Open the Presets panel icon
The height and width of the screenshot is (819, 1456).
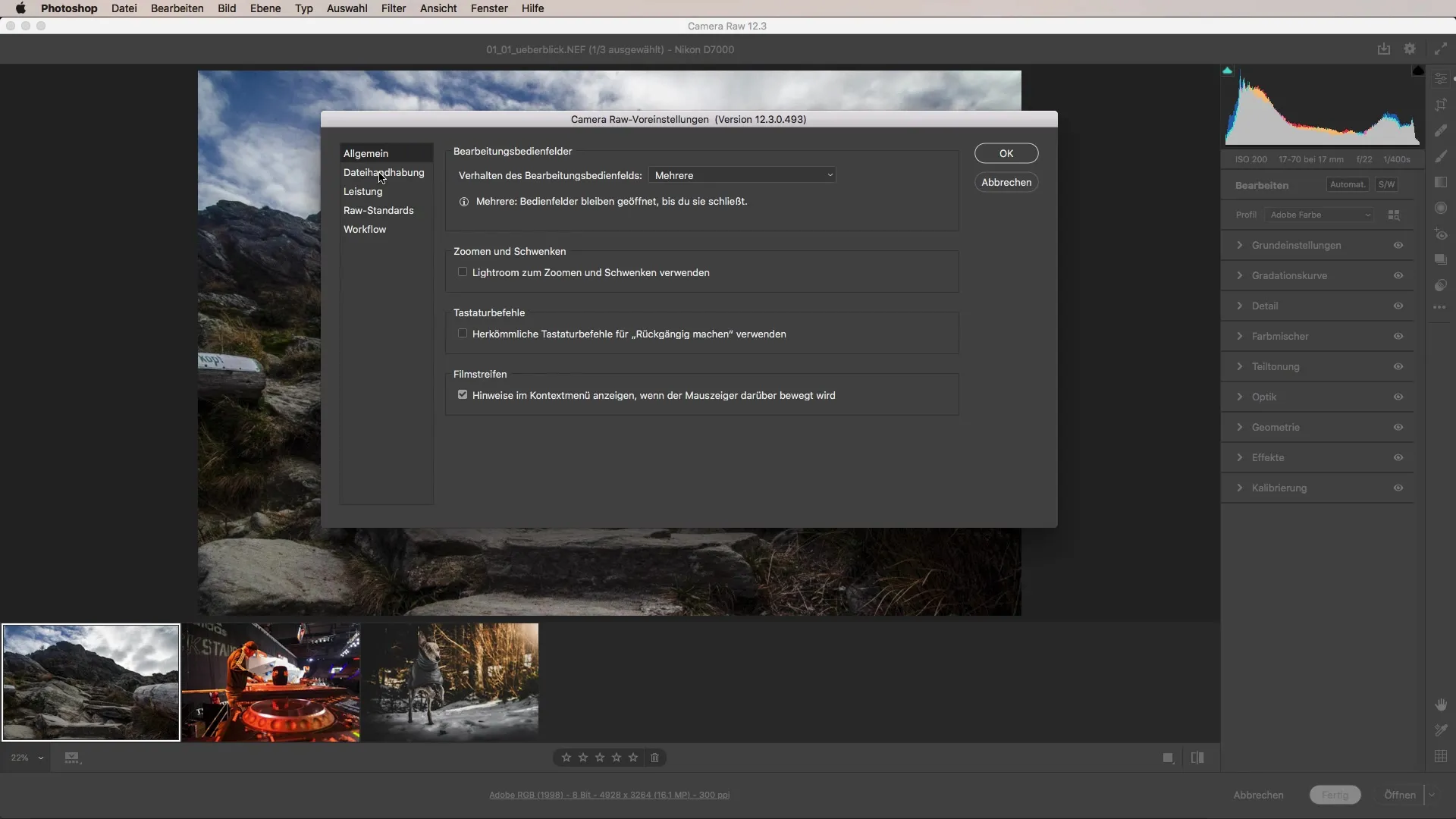click(x=1441, y=285)
